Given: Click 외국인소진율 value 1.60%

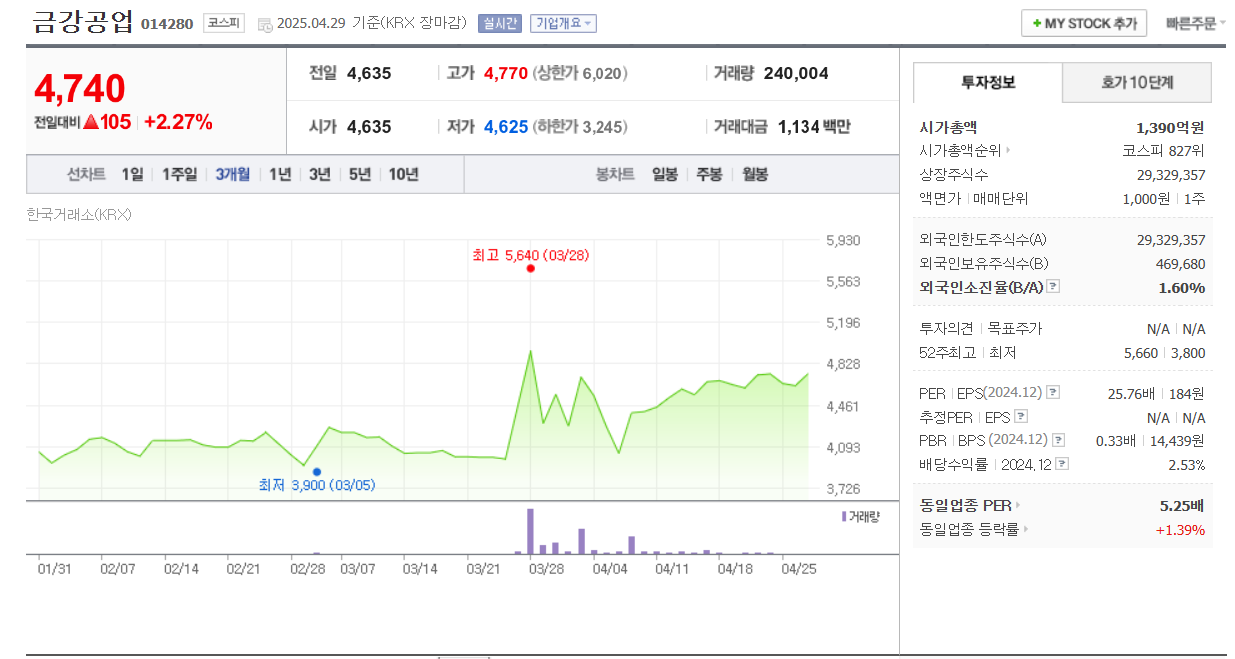Looking at the screenshot, I should point(1183,287).
